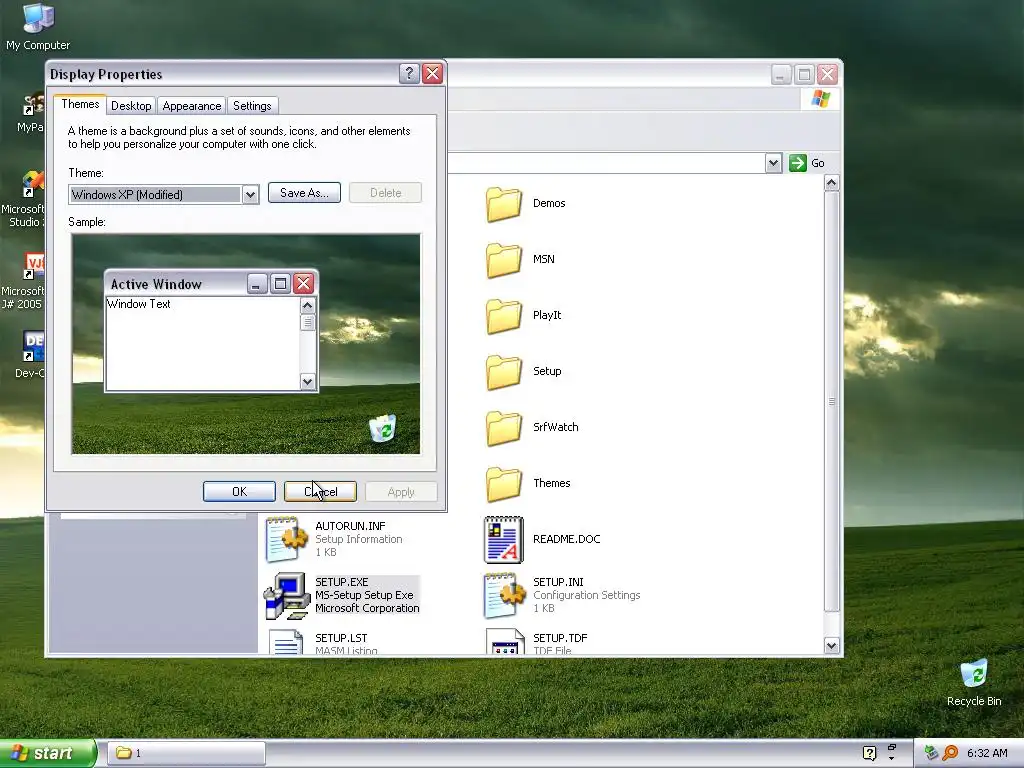Switch to the Desktop tab
1024x768 pixels.
[131, 106]
